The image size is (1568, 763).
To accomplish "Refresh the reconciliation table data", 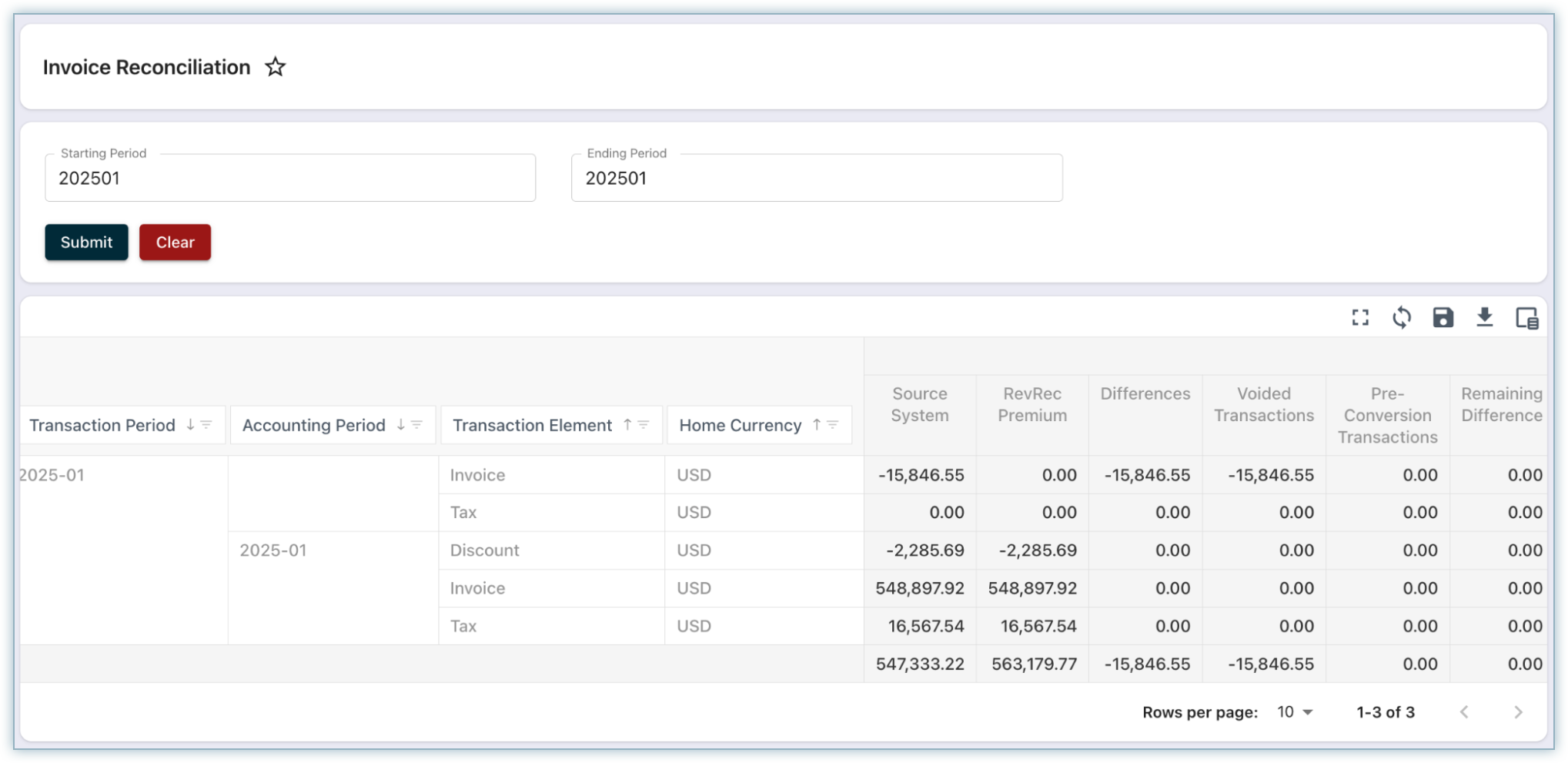I will (1402, 318).
